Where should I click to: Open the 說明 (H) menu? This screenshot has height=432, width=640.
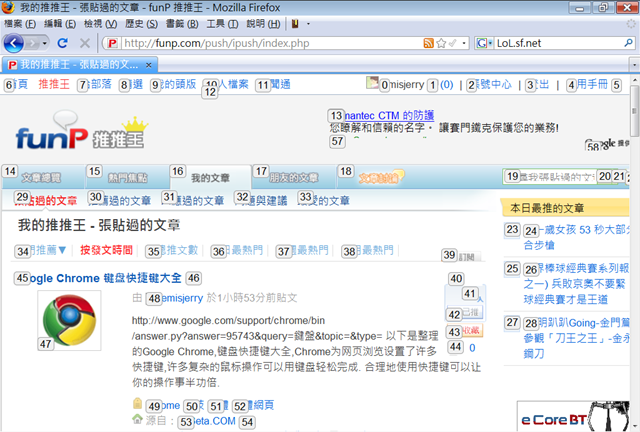coord(263,24)
